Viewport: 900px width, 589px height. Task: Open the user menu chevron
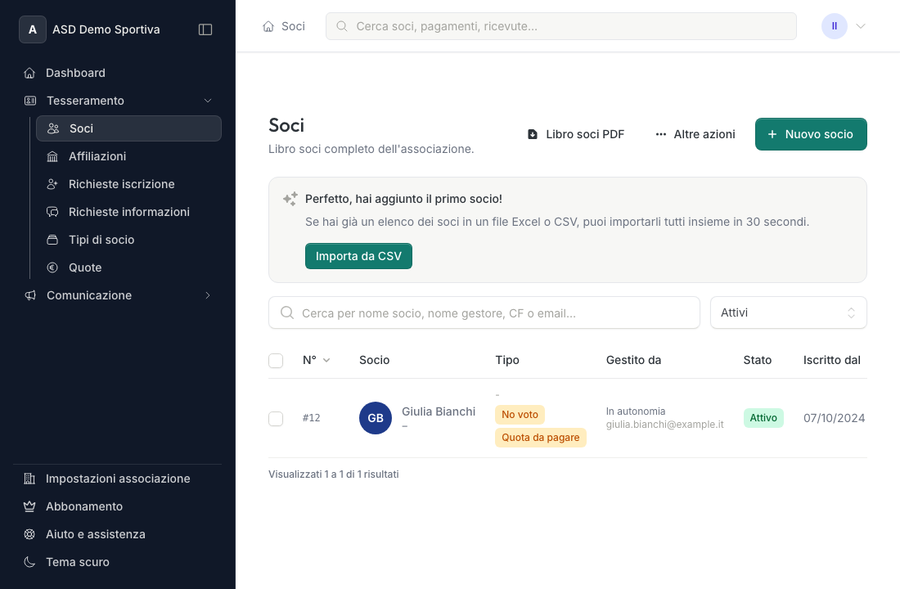(860, 26)
